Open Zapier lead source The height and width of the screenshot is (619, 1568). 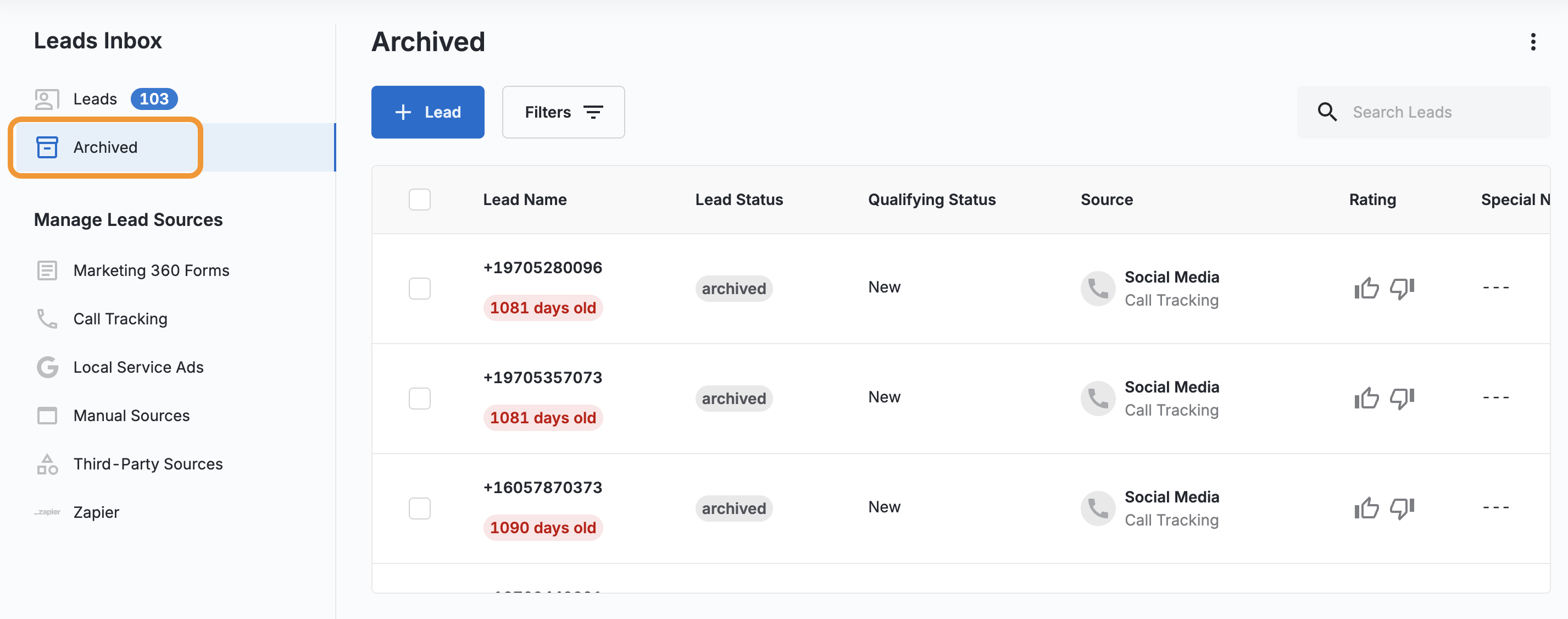pos(96,512)
